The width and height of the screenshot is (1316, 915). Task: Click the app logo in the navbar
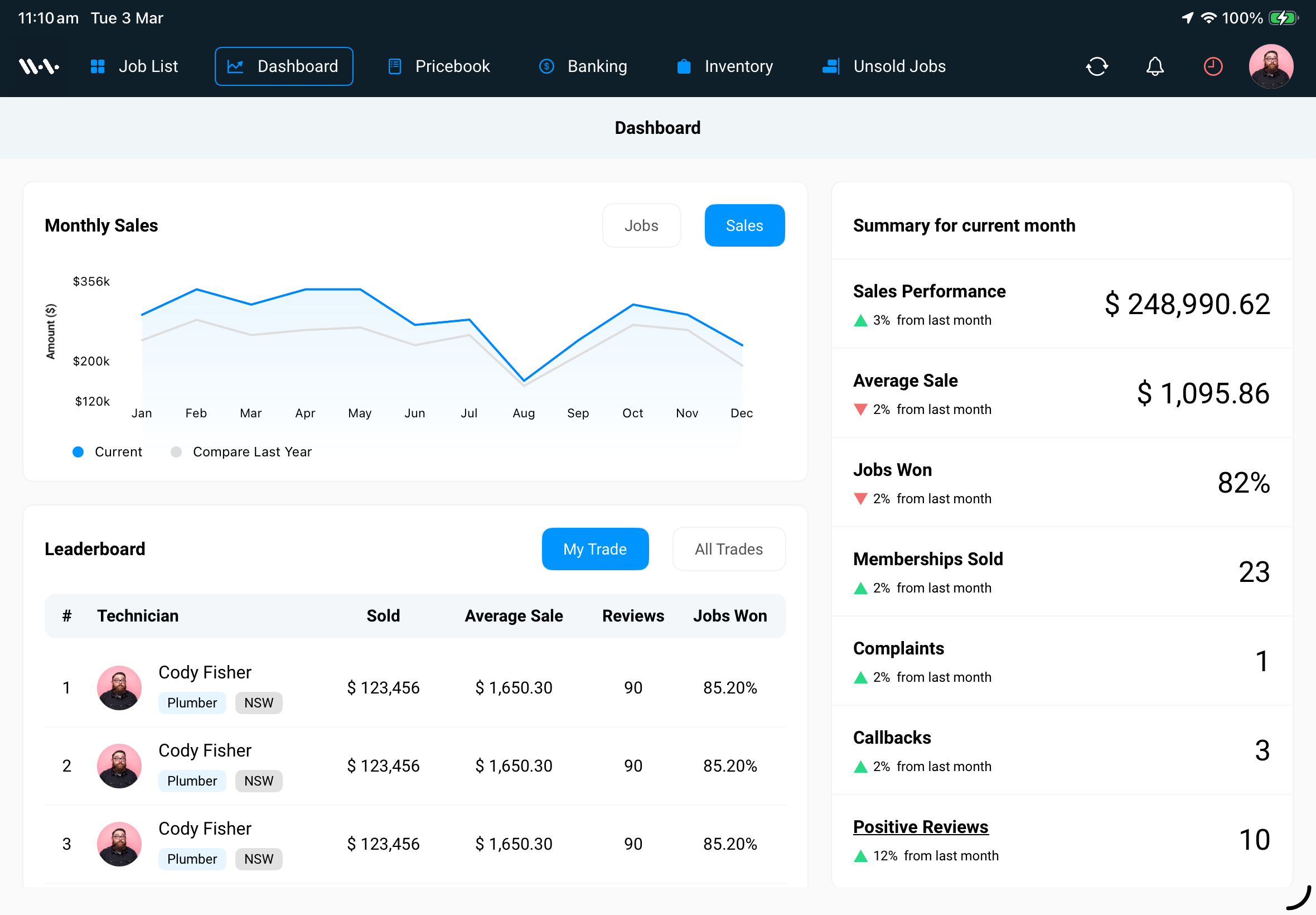point(39,66)
